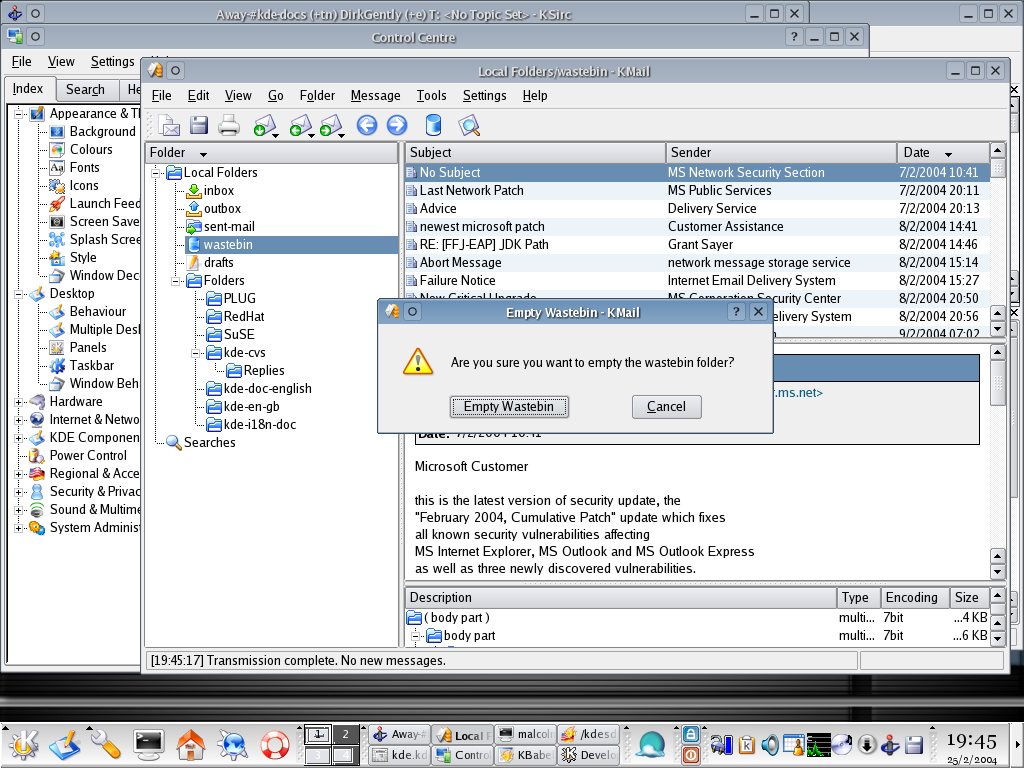Open Control Centre's View menu
Viewport: 1024px width, 768px height.
[61, 61]
